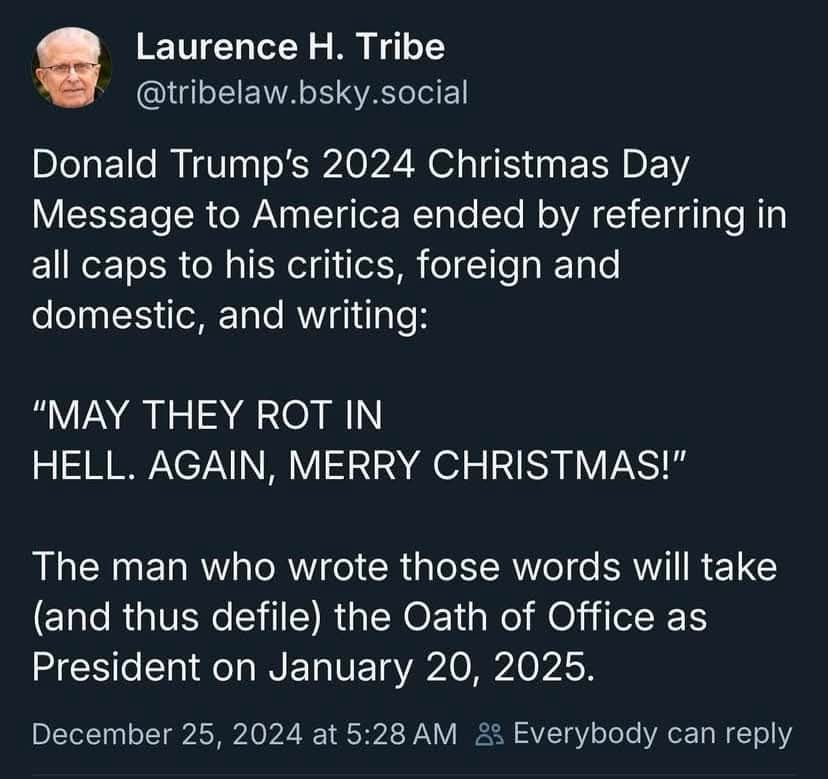Click the display name Laurence H. Tribe

(290, 47)
